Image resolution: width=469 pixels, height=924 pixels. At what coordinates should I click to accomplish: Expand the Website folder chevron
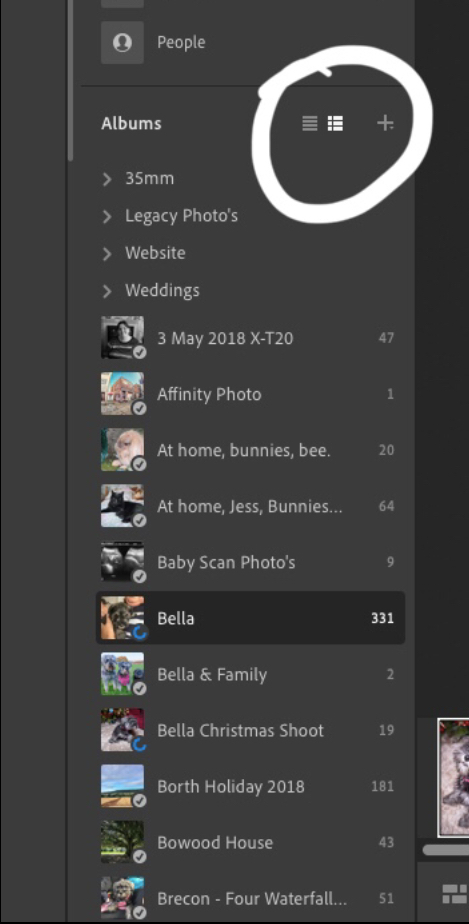coord(107,254)
